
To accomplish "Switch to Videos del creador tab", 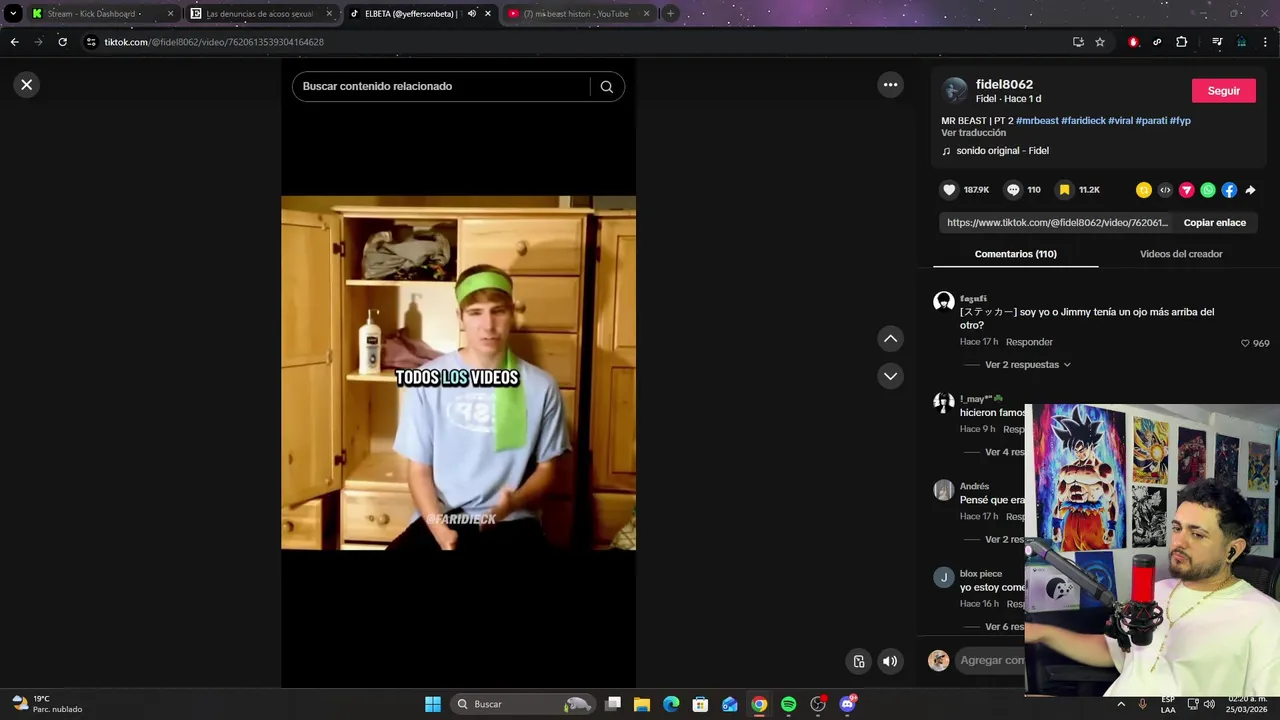I will click(x=1181, y=254).
